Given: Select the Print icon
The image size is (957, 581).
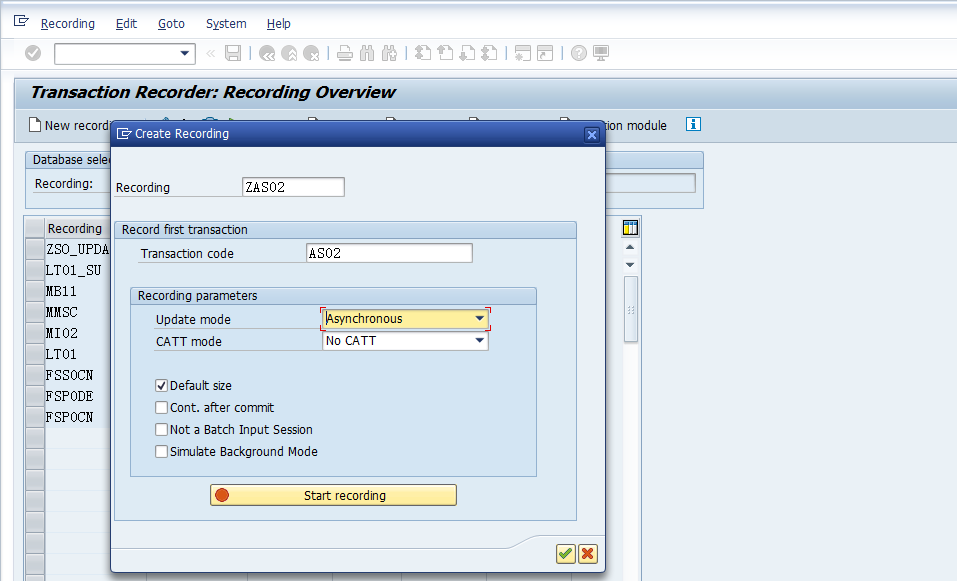Looking at the screenshot, I should click(344, 53).
